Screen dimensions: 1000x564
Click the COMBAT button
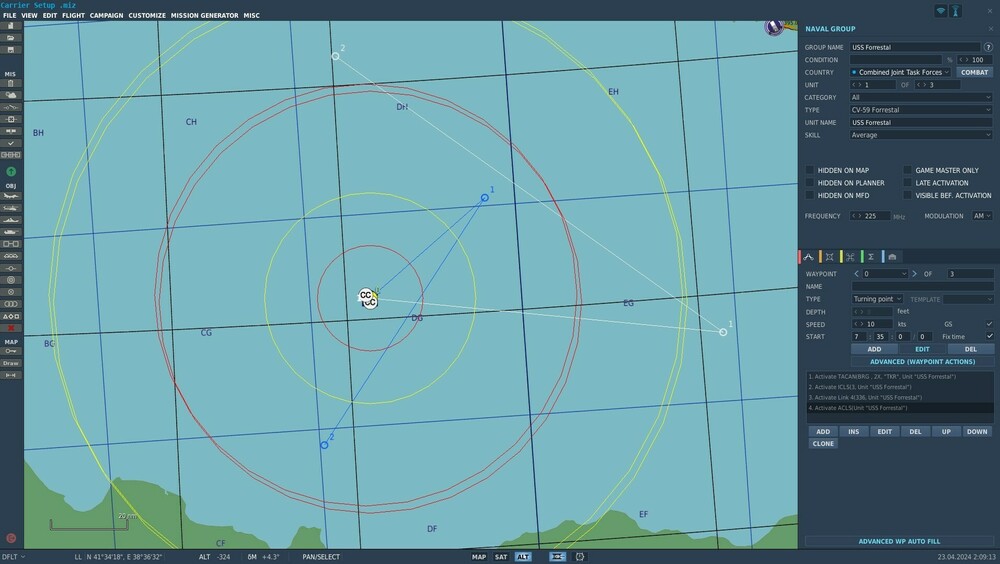[x=974, y=72]
